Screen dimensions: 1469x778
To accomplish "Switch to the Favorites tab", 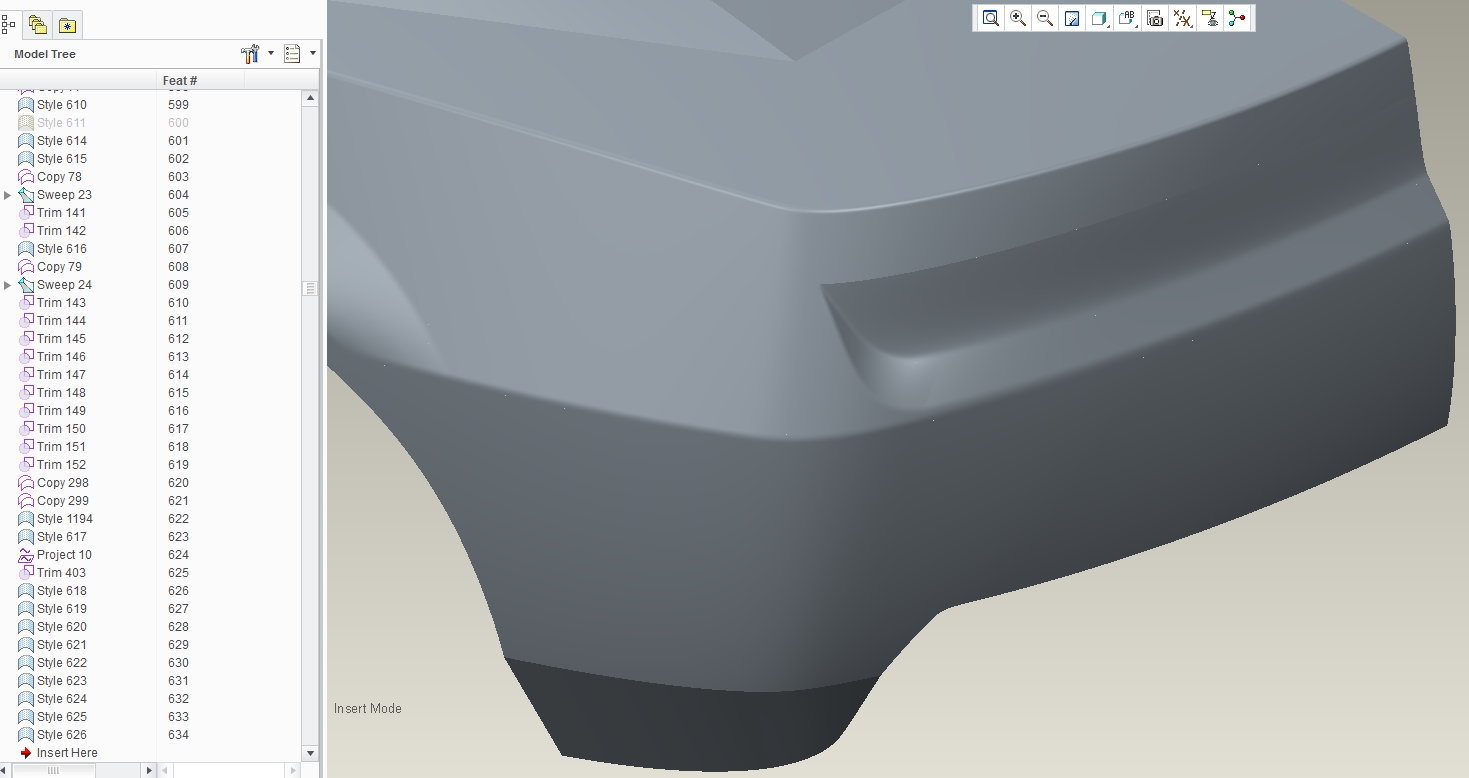I will 67,25.
